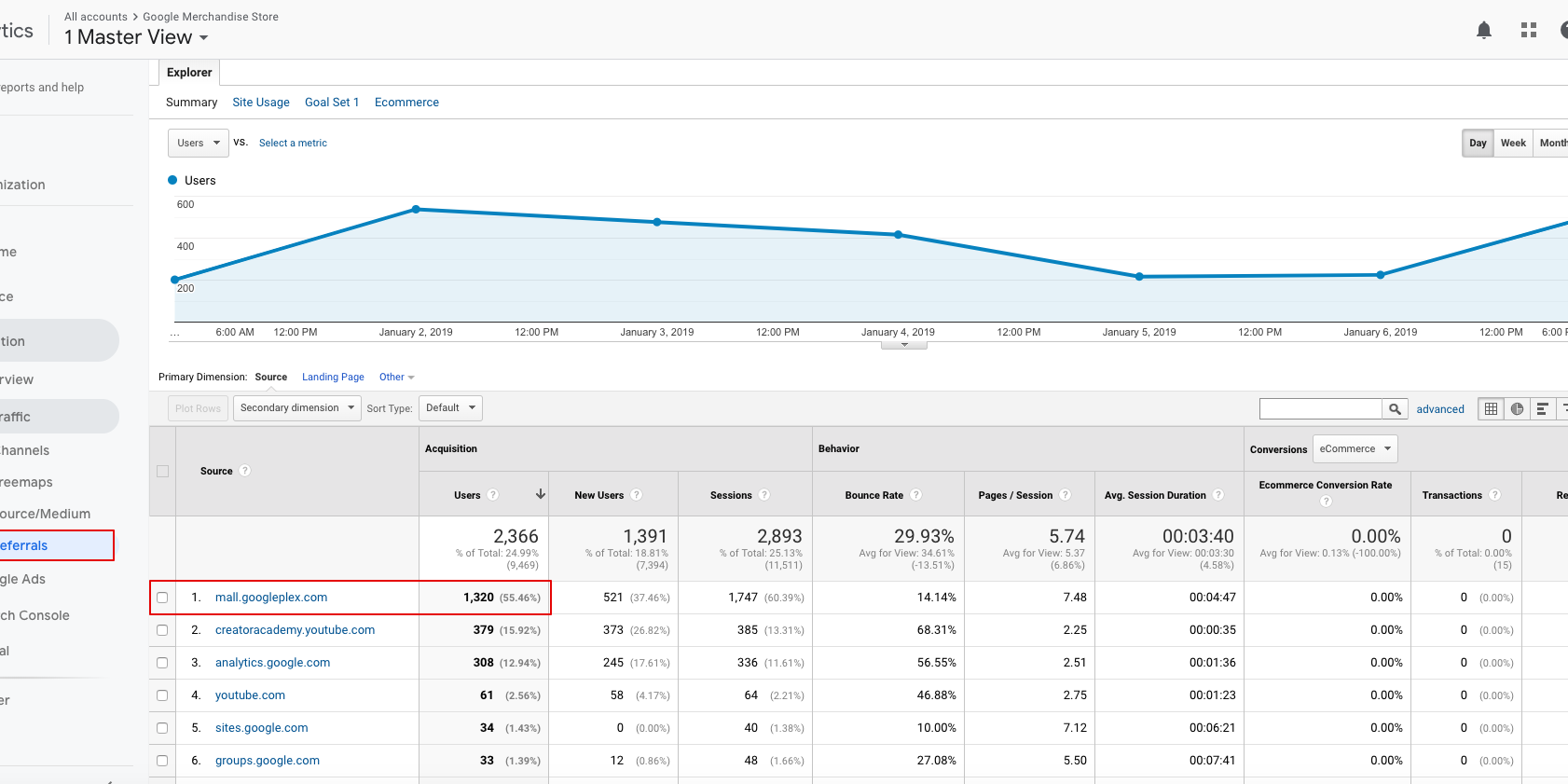
Task: Click the sort arrow in Users column
Action: (x=541, y=494)
